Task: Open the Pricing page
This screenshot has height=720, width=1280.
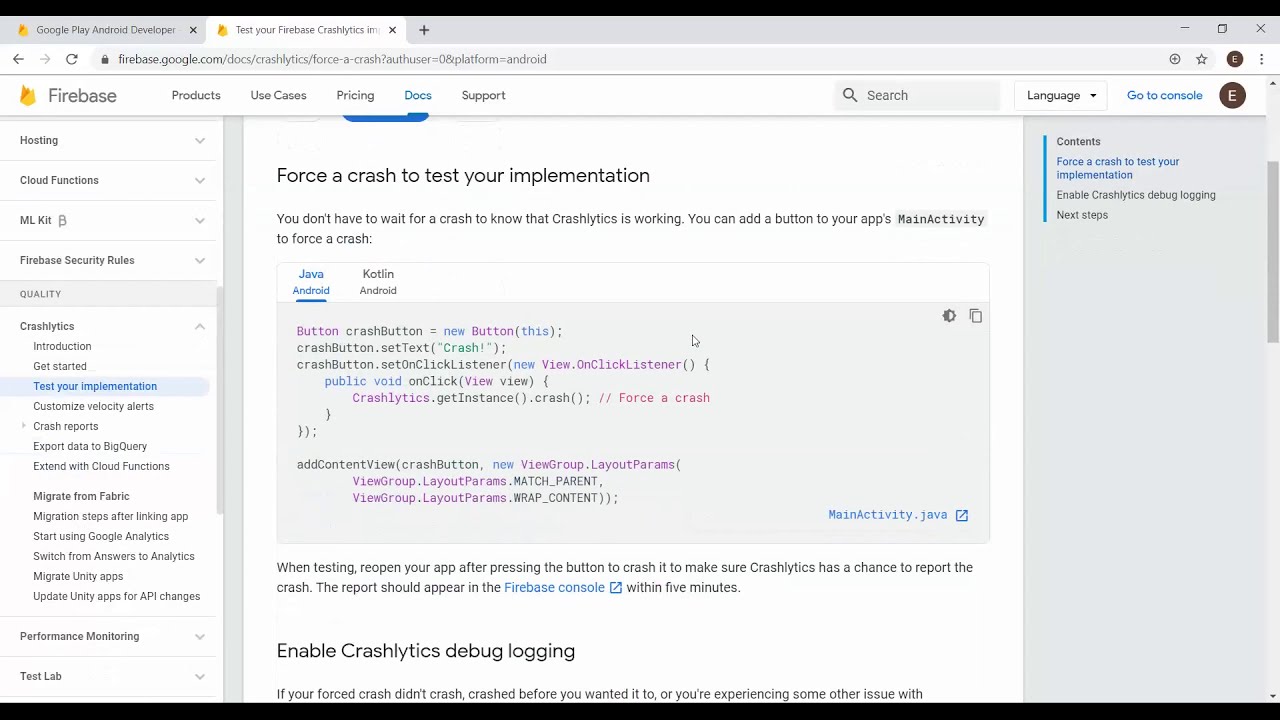Action: (355, 95)
